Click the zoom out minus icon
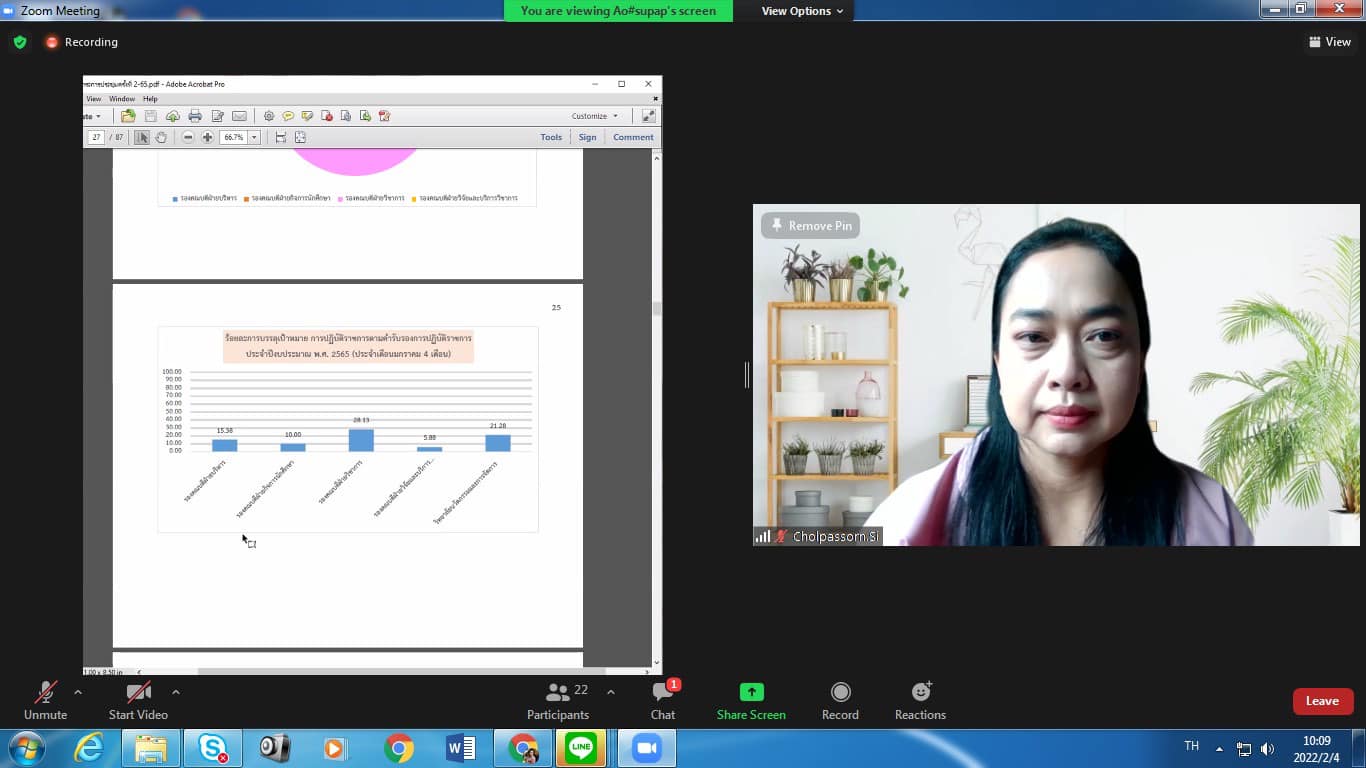The height and width of the screenshot is (768, 1366). coord(188,137)
